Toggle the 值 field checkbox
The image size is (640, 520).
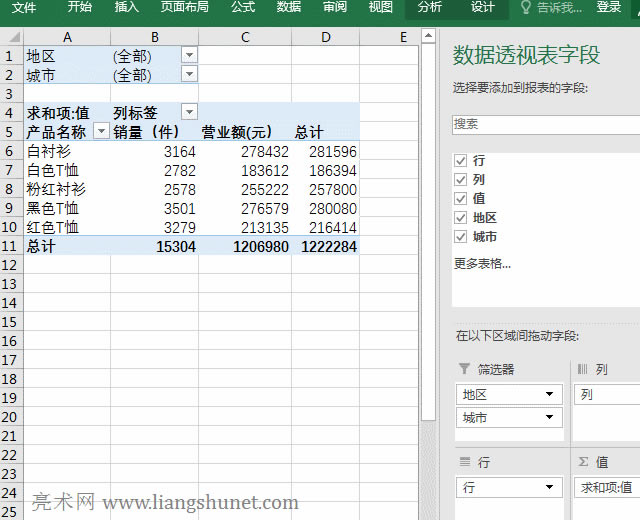click(x=460, y=199)
